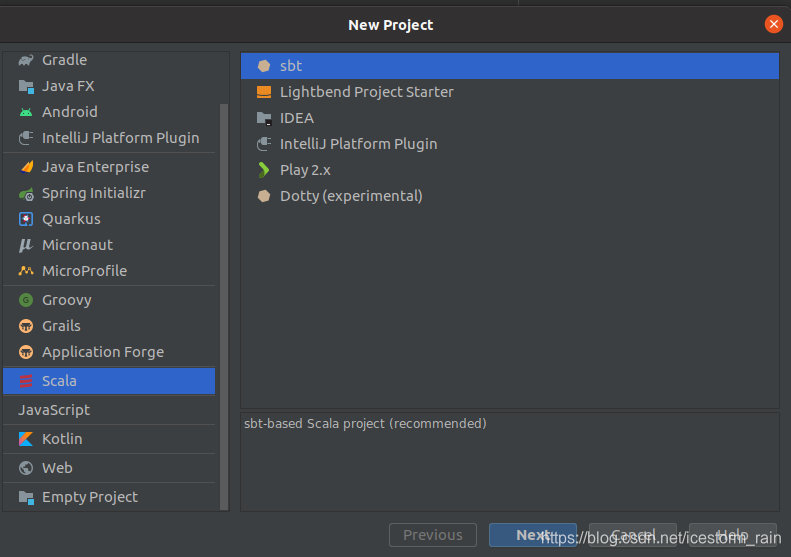This screenshot has height=557, width=791.
Task: Choose the JavaScript project type
Action: tap(109, 410)
